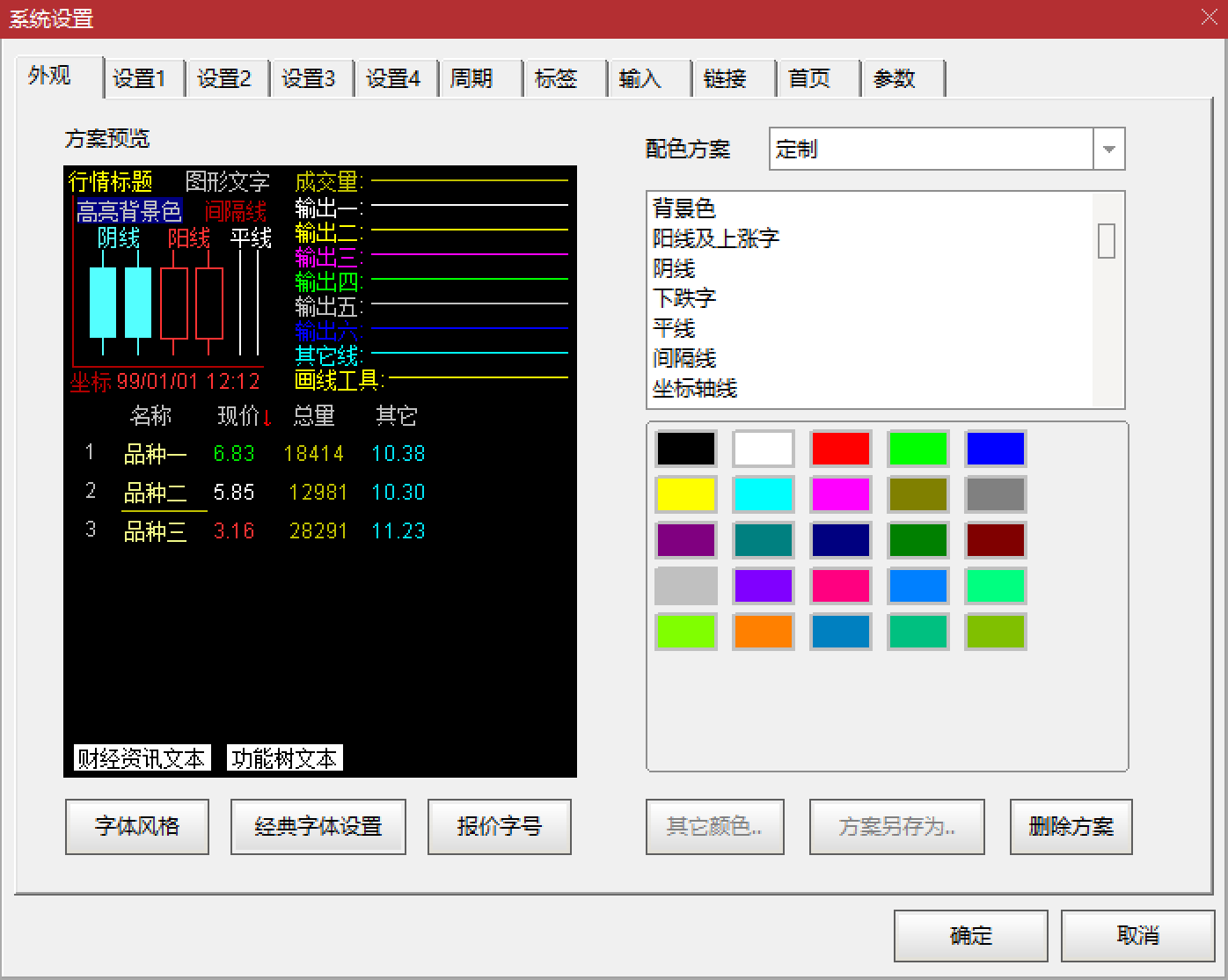Switch to the 链接 tab
This screenshot has width=1228, height=980.
coord(735,78)
